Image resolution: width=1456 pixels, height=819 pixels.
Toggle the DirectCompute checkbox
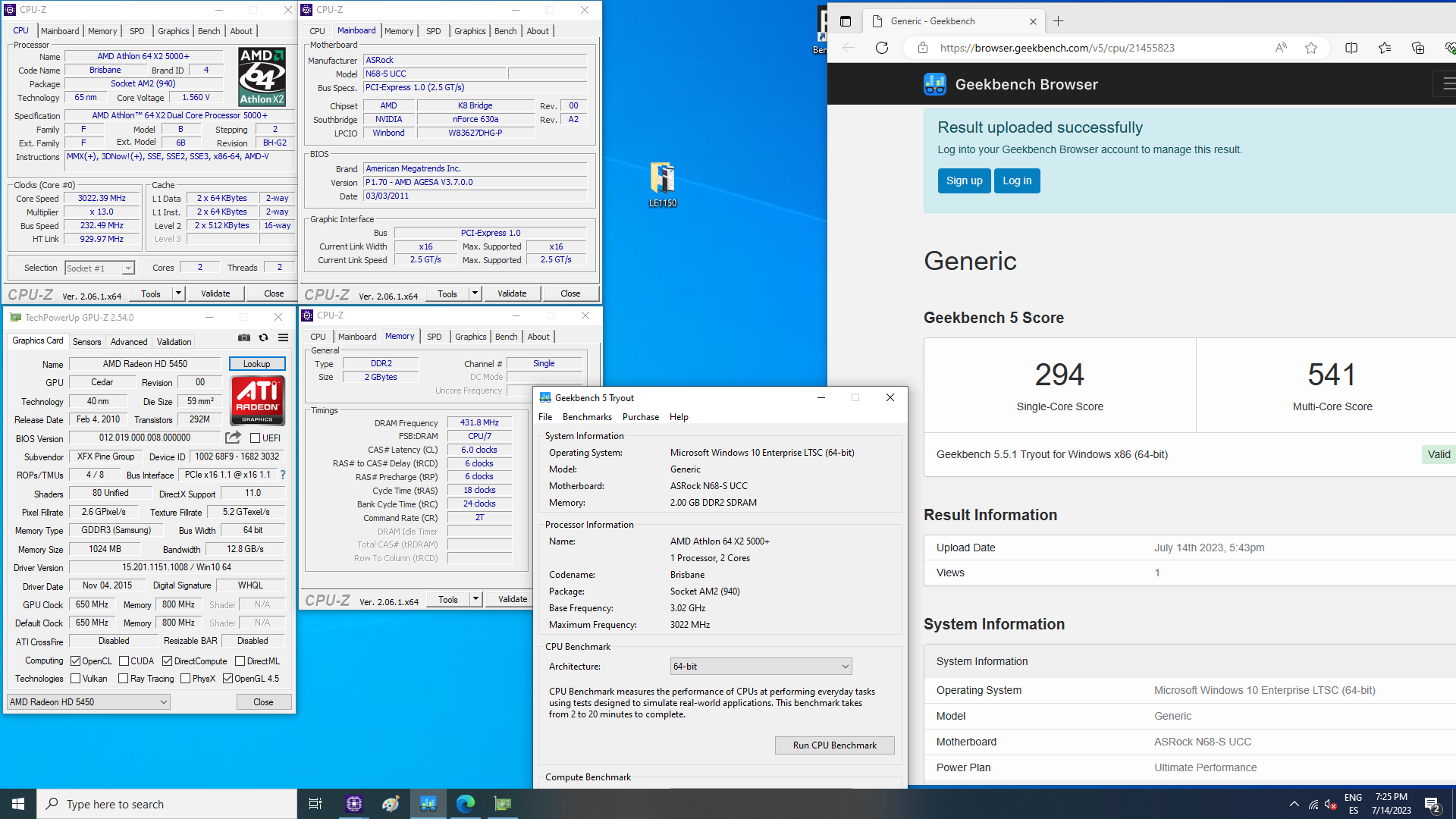tap(168, 661)
